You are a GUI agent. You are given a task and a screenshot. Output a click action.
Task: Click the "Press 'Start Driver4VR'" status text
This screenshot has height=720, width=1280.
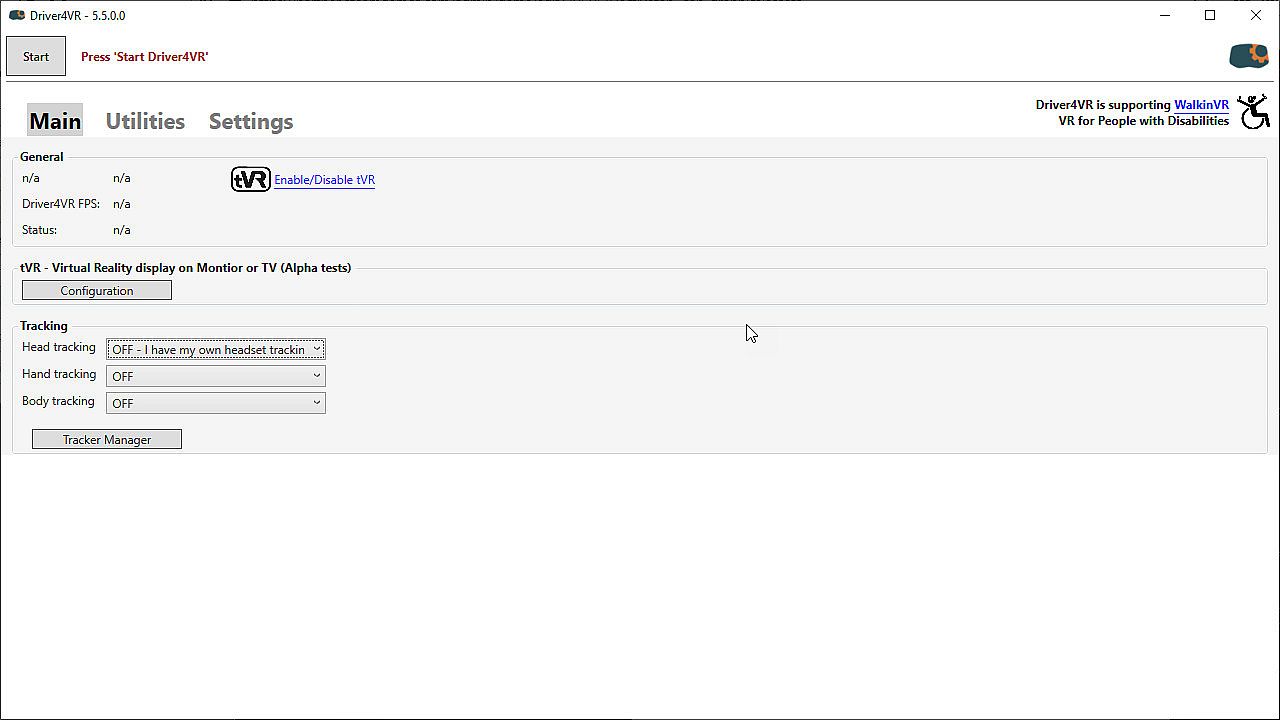[x=145, y=57]
